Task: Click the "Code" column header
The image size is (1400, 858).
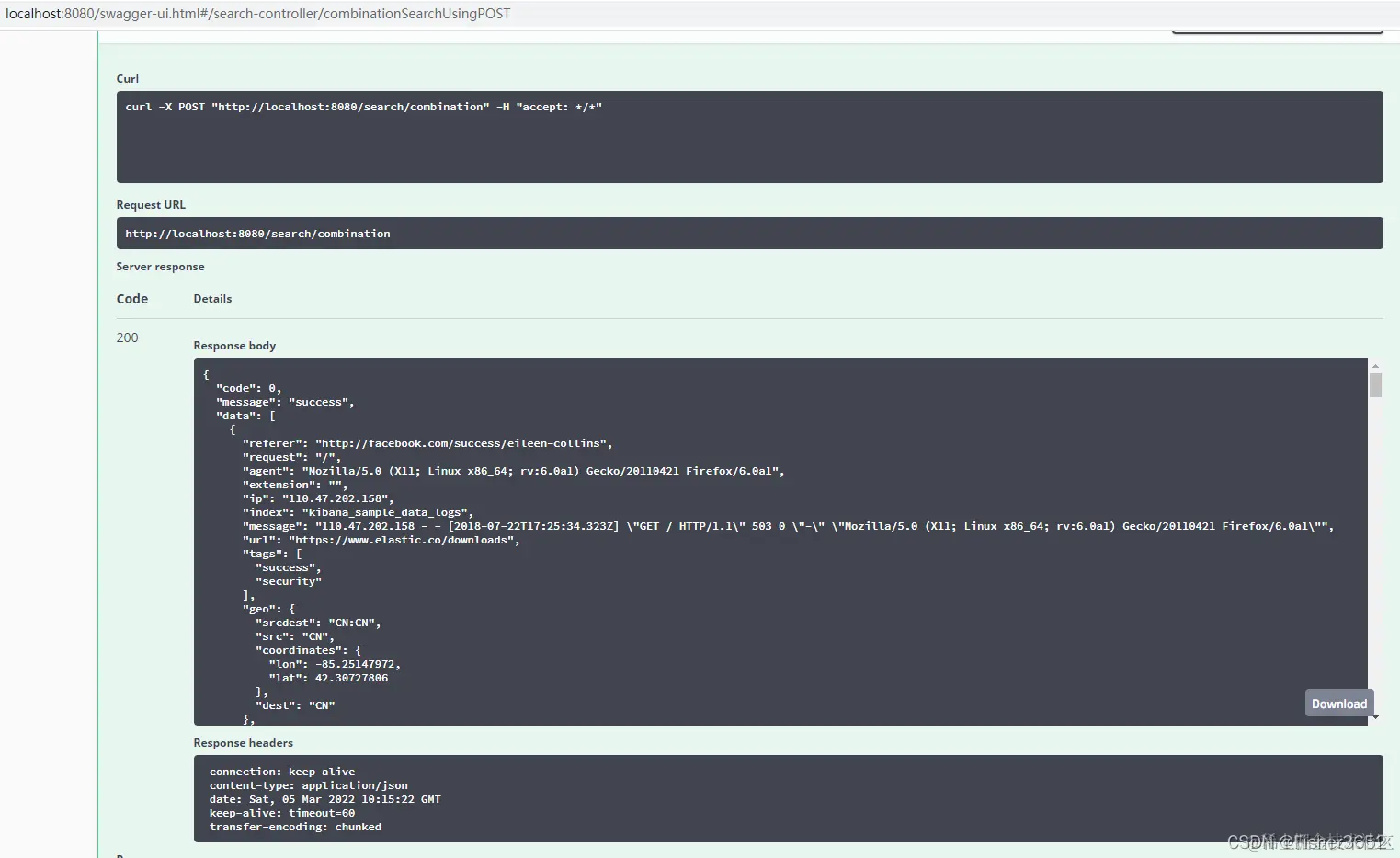Action: 132,299
